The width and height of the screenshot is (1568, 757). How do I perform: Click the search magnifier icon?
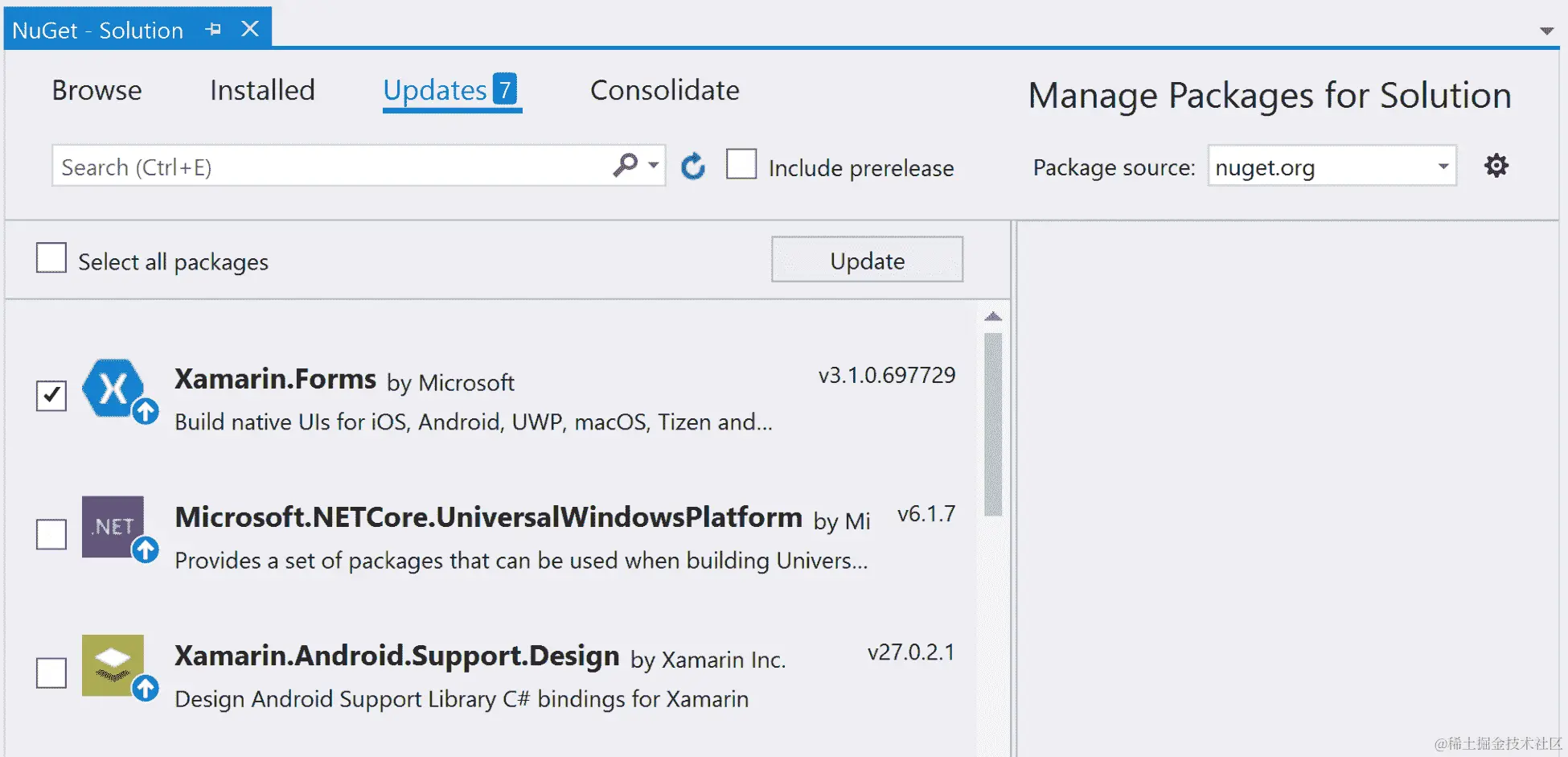(626, 165)
